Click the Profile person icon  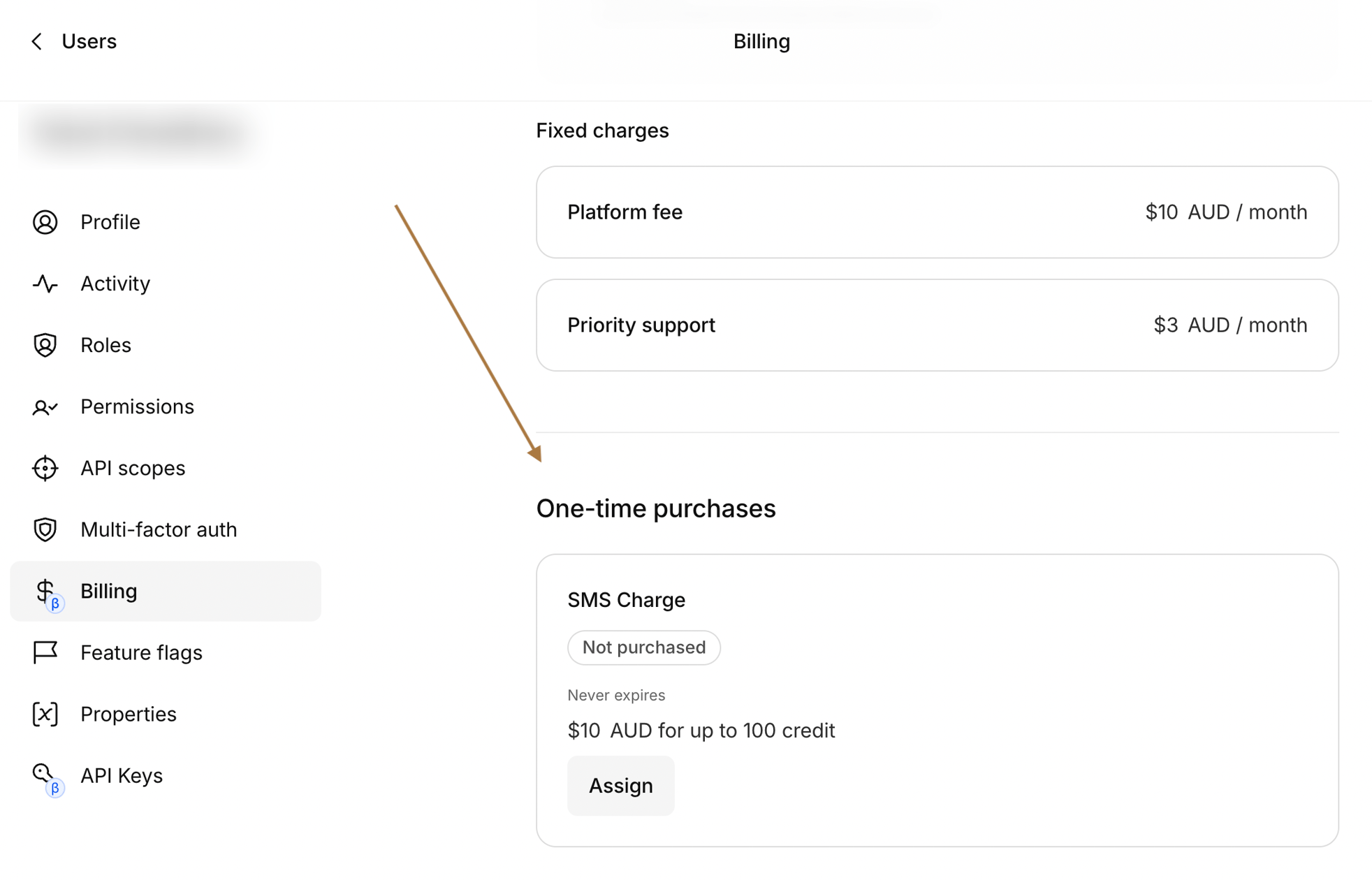45,222
